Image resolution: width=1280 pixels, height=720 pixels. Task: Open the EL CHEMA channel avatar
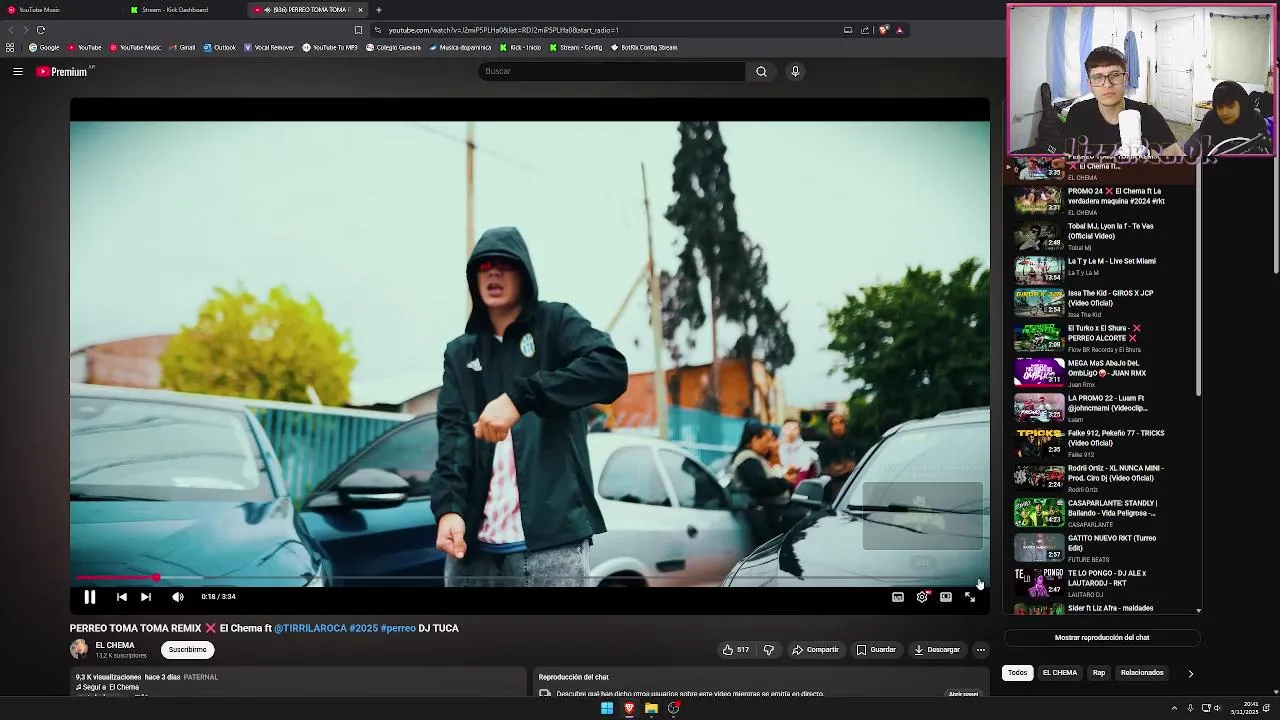tap(79, 649)
